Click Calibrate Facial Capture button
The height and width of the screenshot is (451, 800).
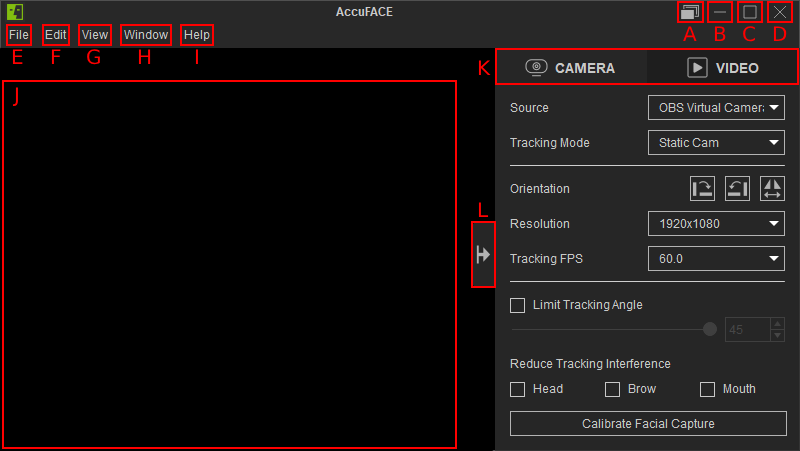click(648, 423)
